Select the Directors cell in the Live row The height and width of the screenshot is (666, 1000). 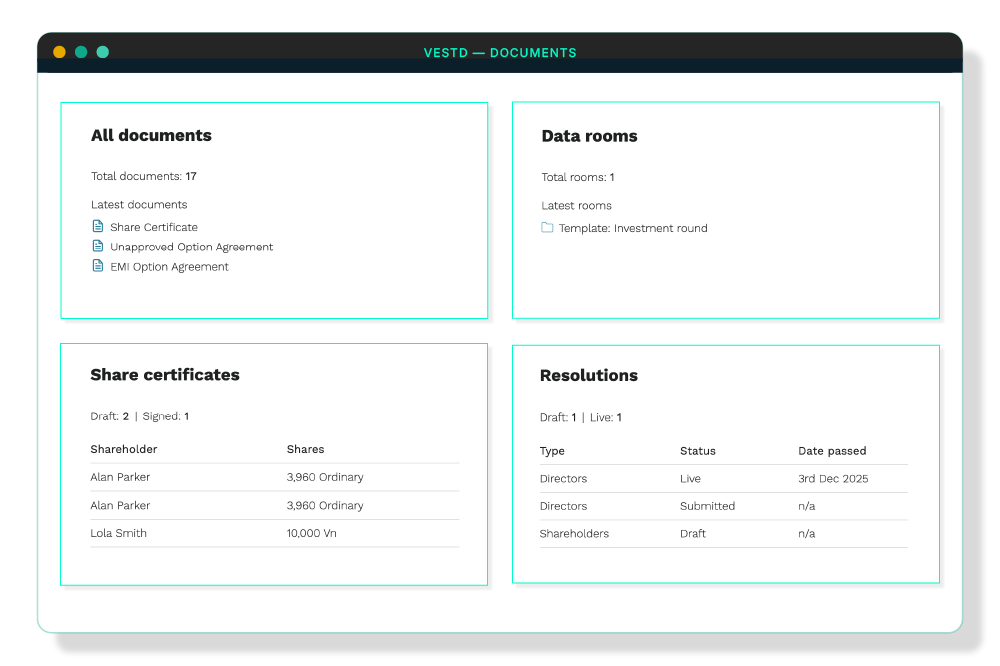pyautogui.click(x=564, y=478)
